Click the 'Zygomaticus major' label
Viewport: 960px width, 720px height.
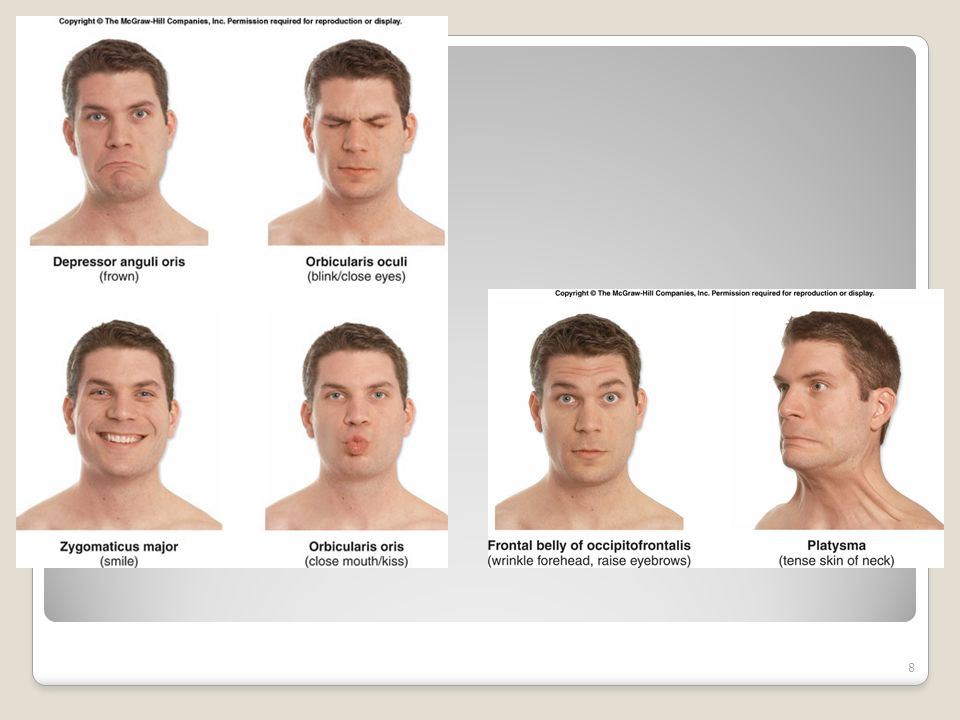click(119, 546)
